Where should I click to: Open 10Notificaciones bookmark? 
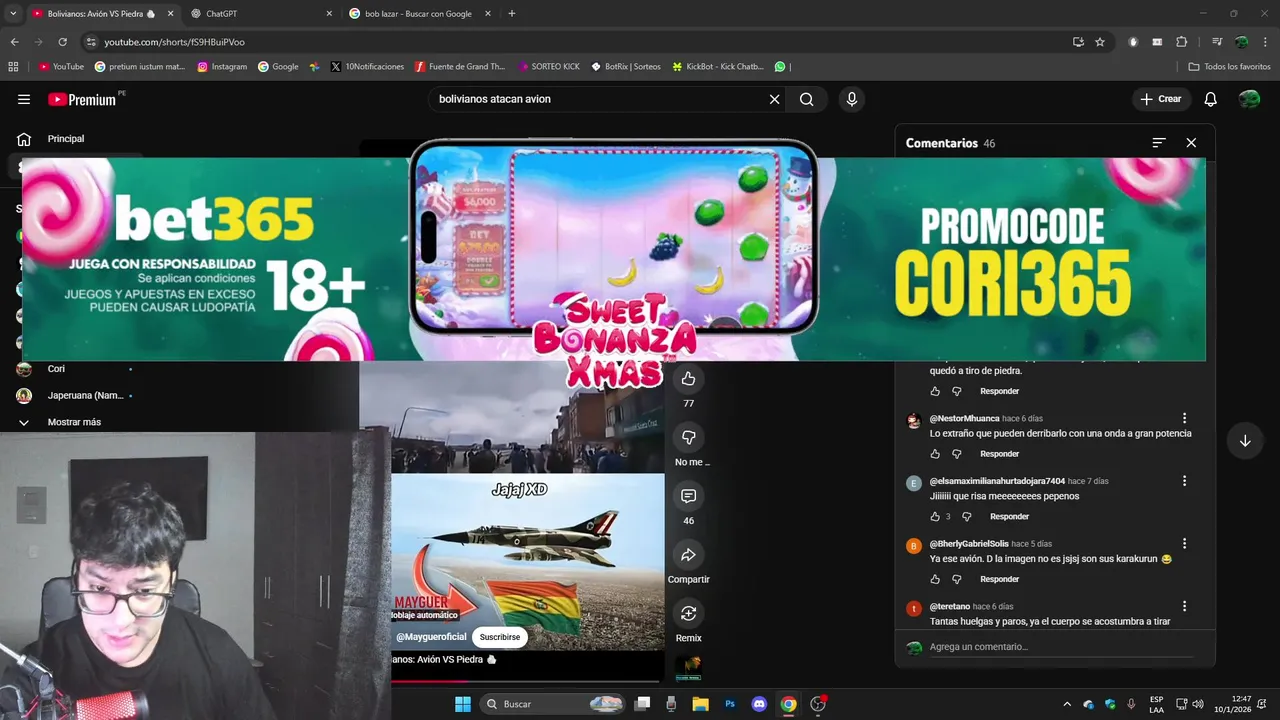365,67
